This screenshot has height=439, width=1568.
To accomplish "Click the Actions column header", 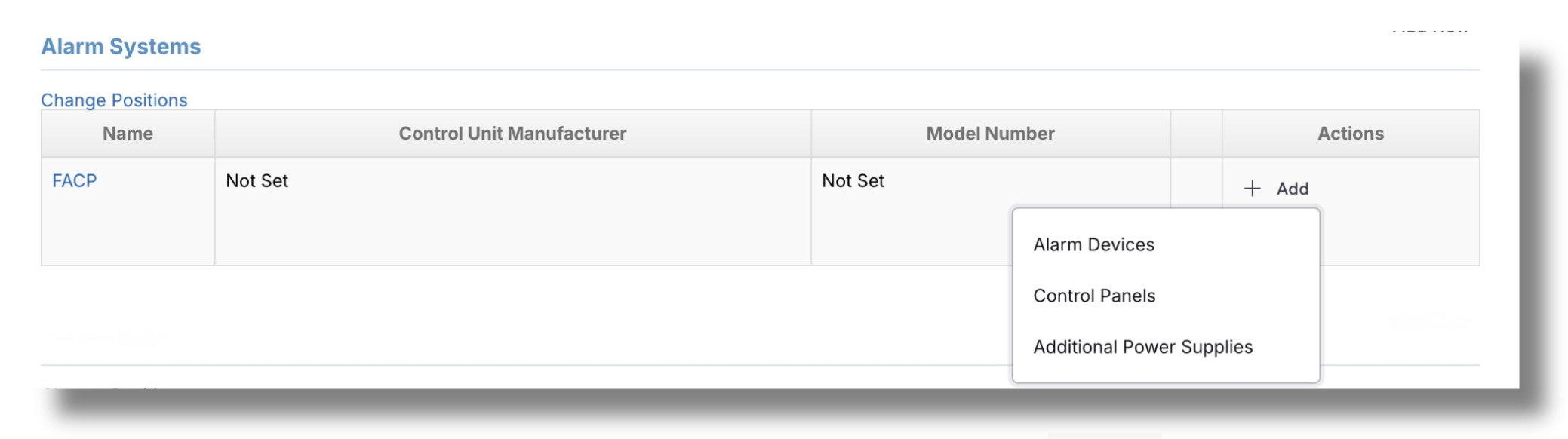I will pos(1351,134).
